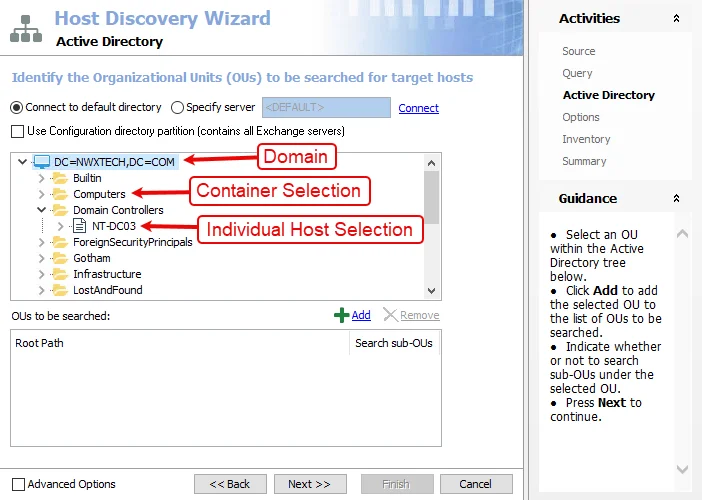The width and height of the screenshot is (702, 500).
Task: Click the Builtin folder icon
Action: pyautogui.click(x=60, y=178)
